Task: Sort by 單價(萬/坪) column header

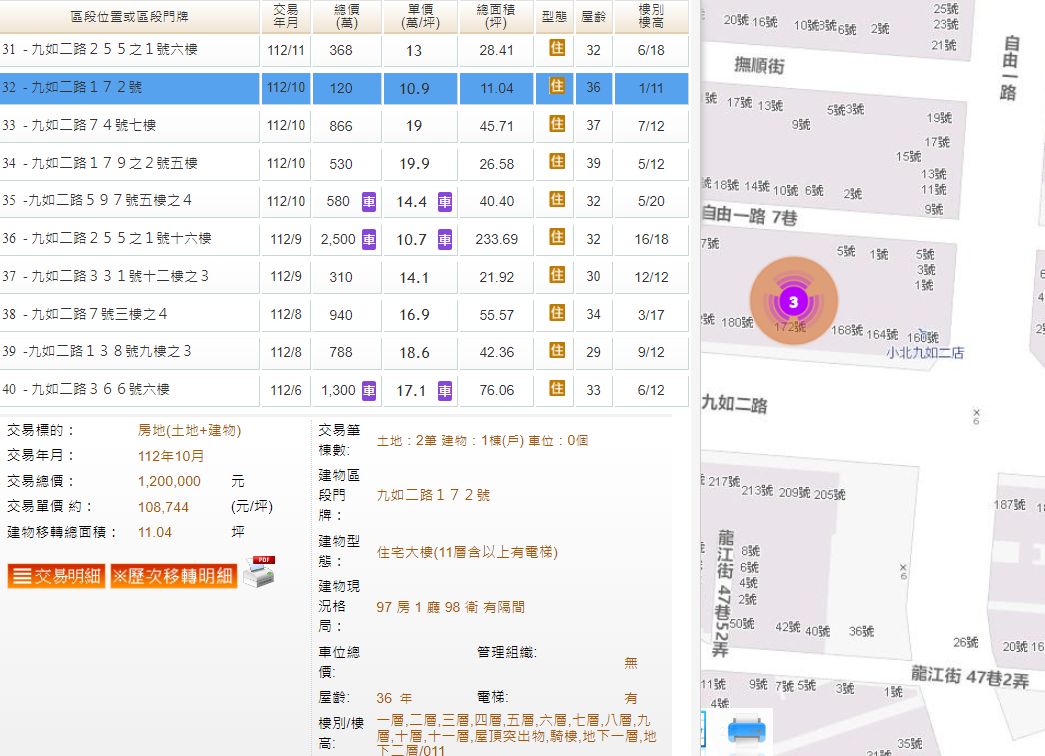Action: click(421, 17)
